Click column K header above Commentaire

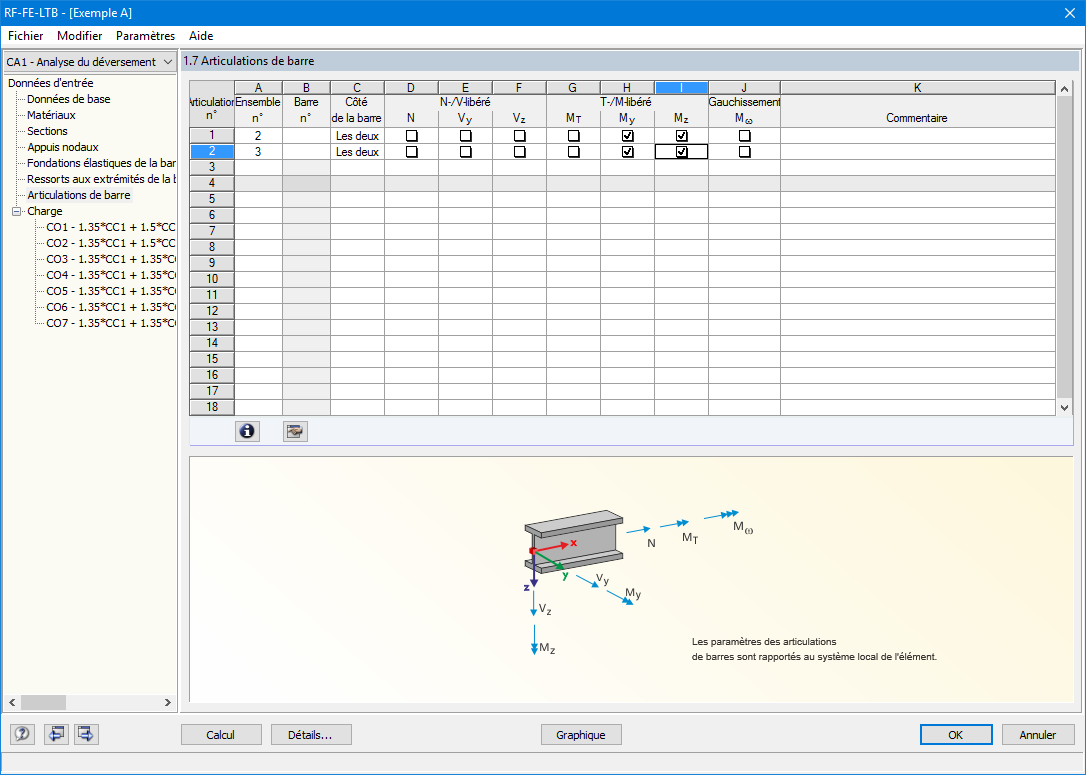pos(918,87)
